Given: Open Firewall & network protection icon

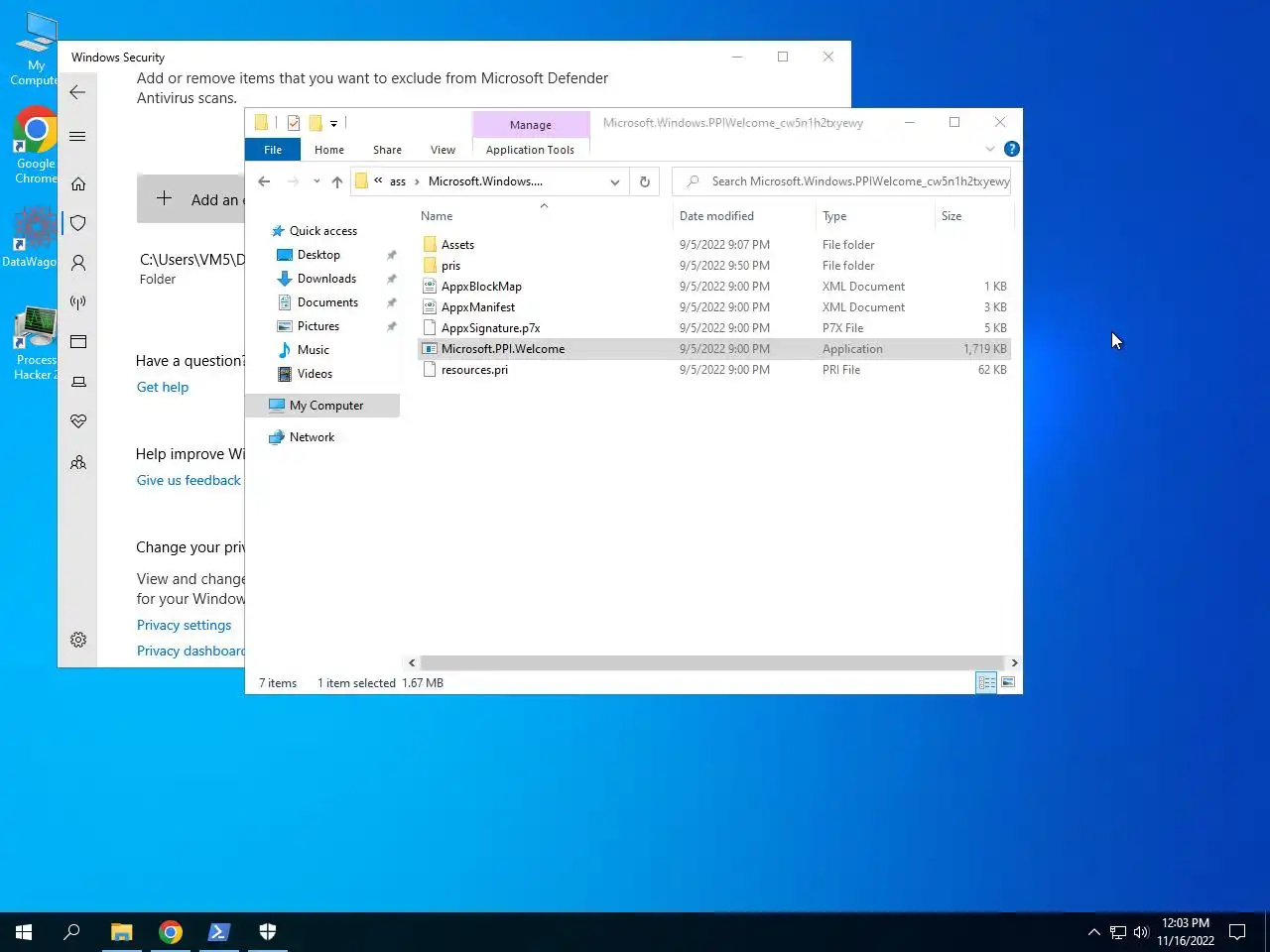Looking at the screenshot, I should click(x=77, y=302).
